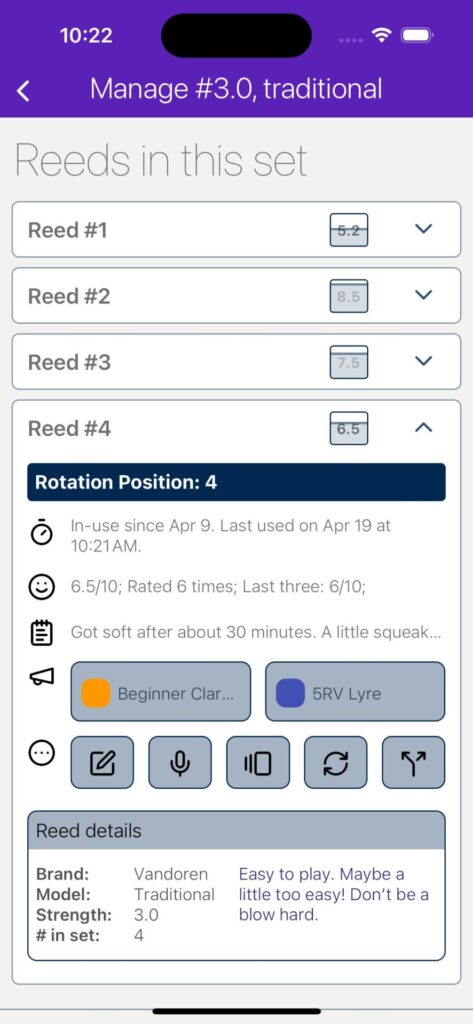Click the split arrows fork button
Viewport: 473px width, 1024px height.
[x=414, y=762]
